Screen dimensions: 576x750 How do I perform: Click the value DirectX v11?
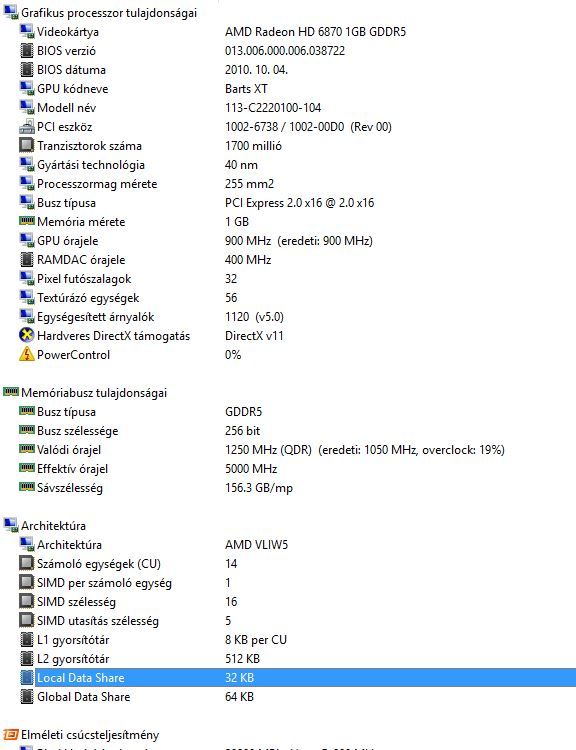coord(254,335)
